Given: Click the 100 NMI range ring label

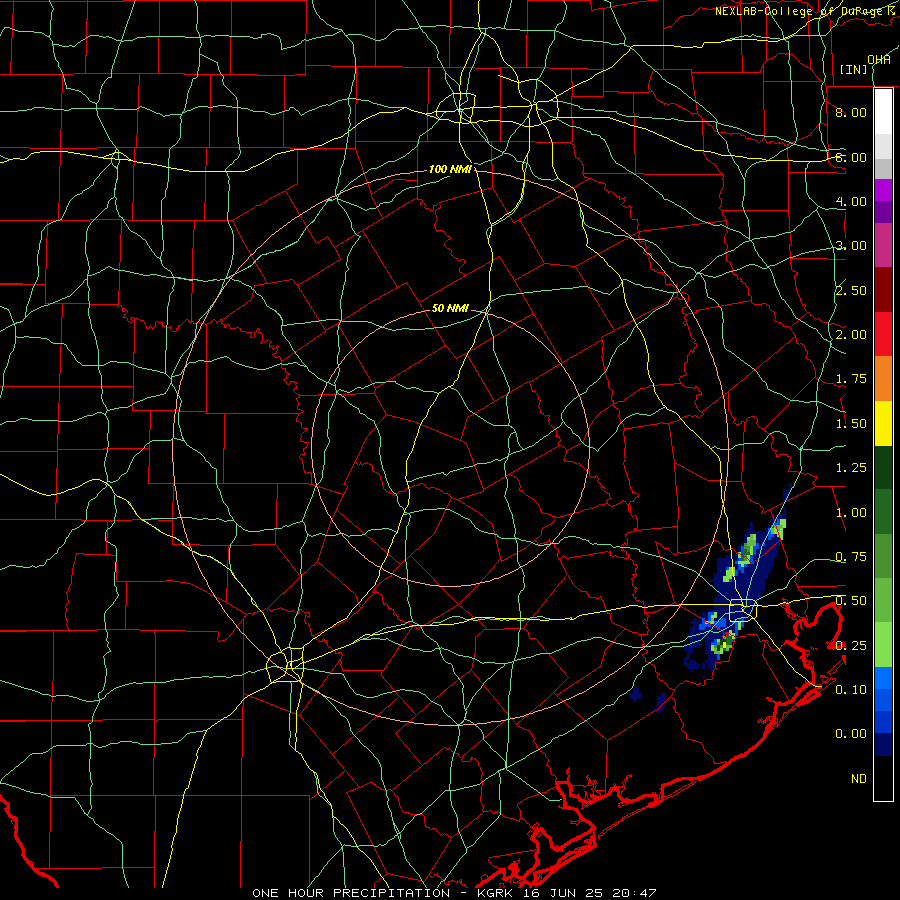Looking at the screenshot, I should click(451, 169).
